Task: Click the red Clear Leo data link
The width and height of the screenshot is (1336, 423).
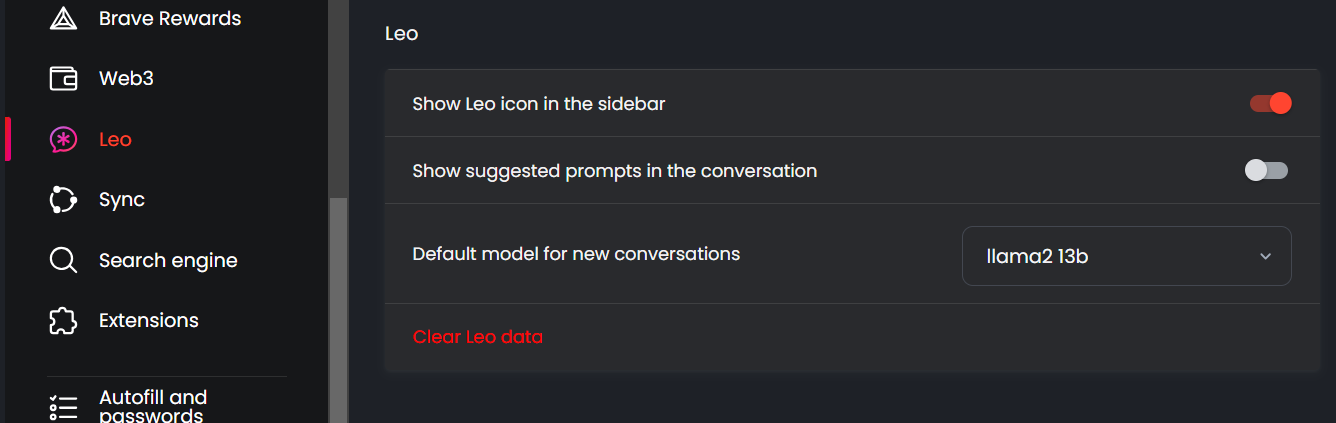Action: point(478,337)
